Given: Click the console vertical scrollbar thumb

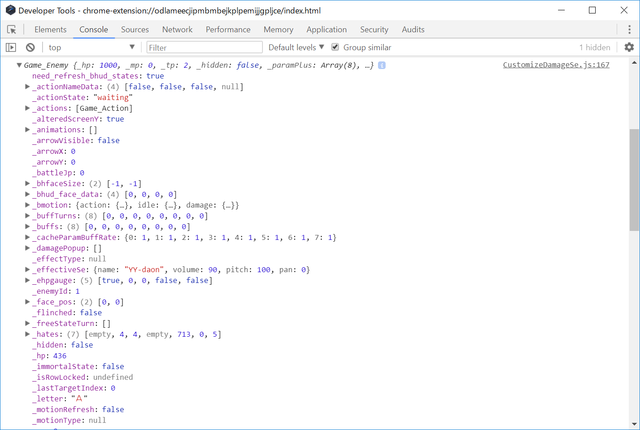Looking at the screenshot, I should [x=634, y=180].
